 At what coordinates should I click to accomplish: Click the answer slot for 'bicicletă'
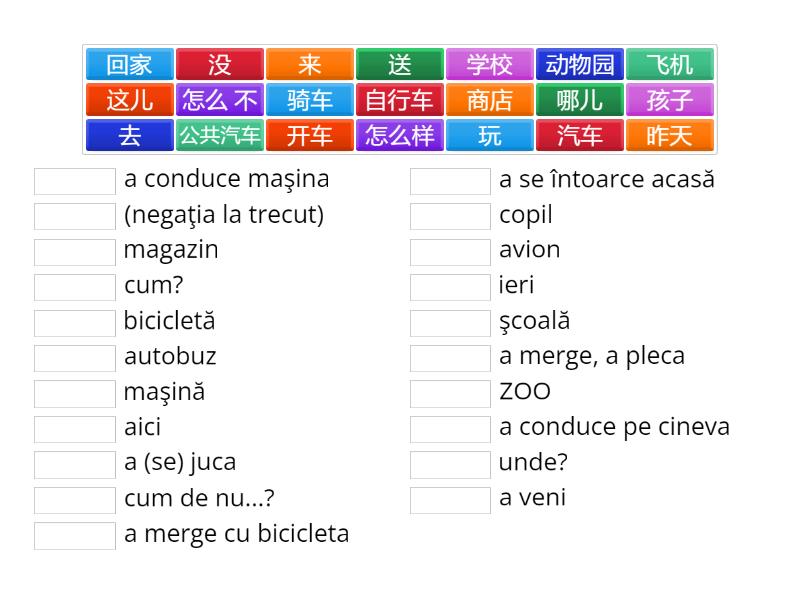pyautogui.click(x=75, y=323)
